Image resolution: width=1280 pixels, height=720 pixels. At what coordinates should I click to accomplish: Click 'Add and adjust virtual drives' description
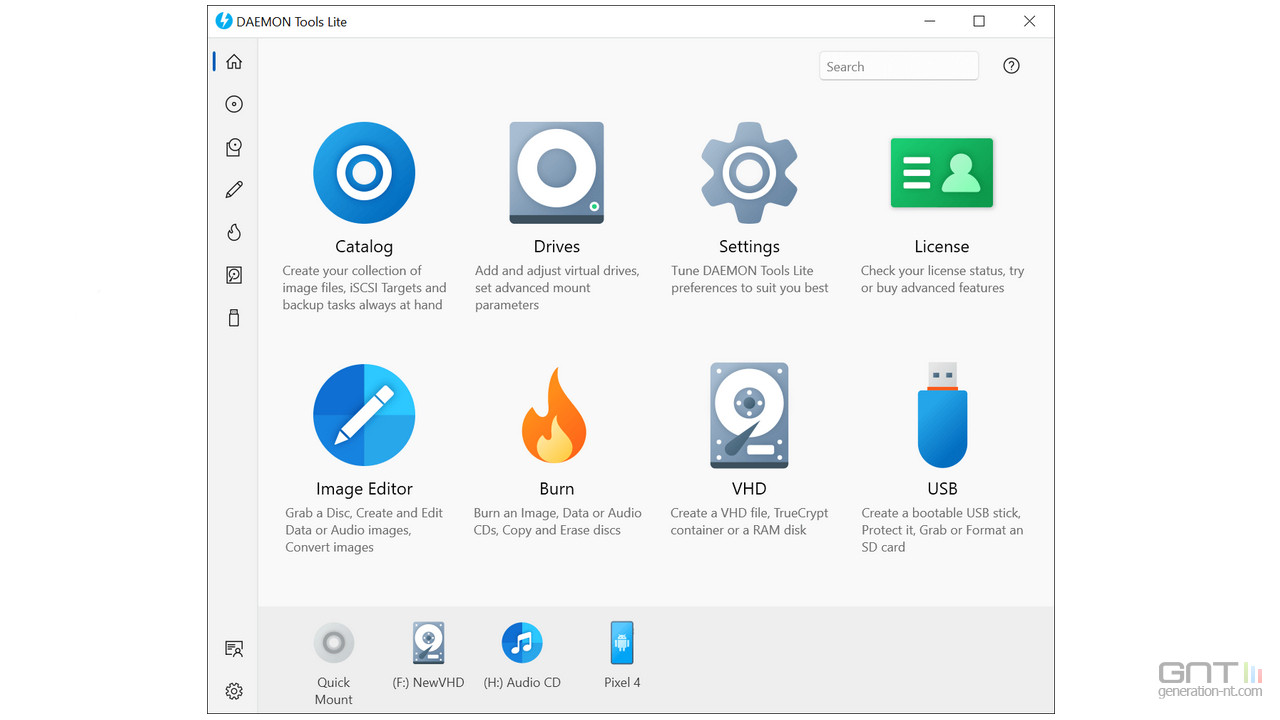point(557,288)
